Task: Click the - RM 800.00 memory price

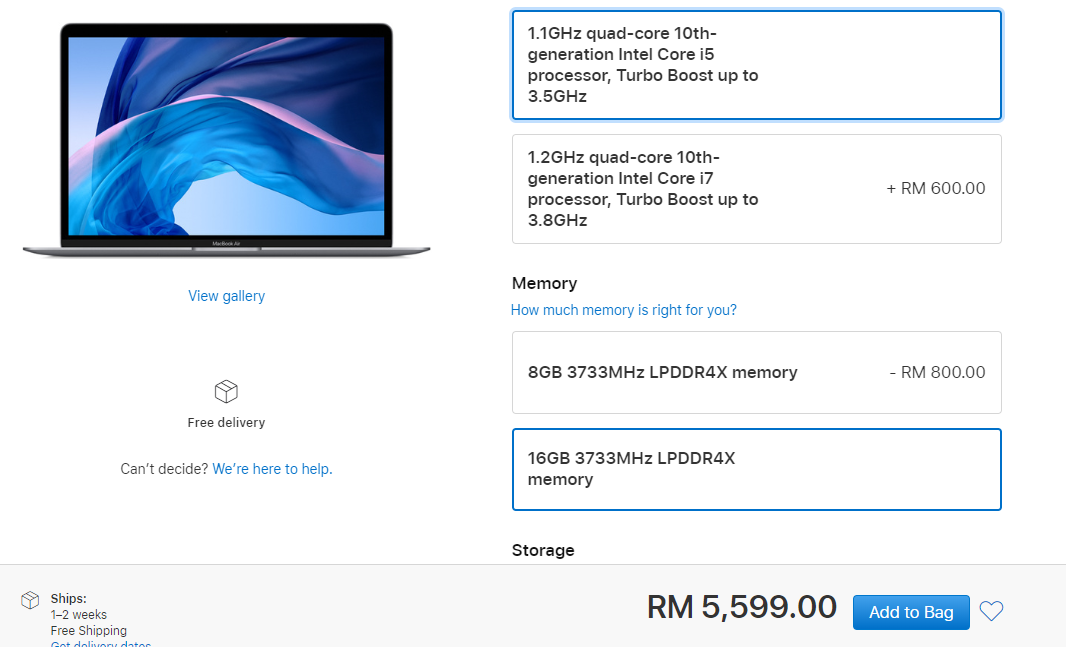Action: tap(937, 372)
